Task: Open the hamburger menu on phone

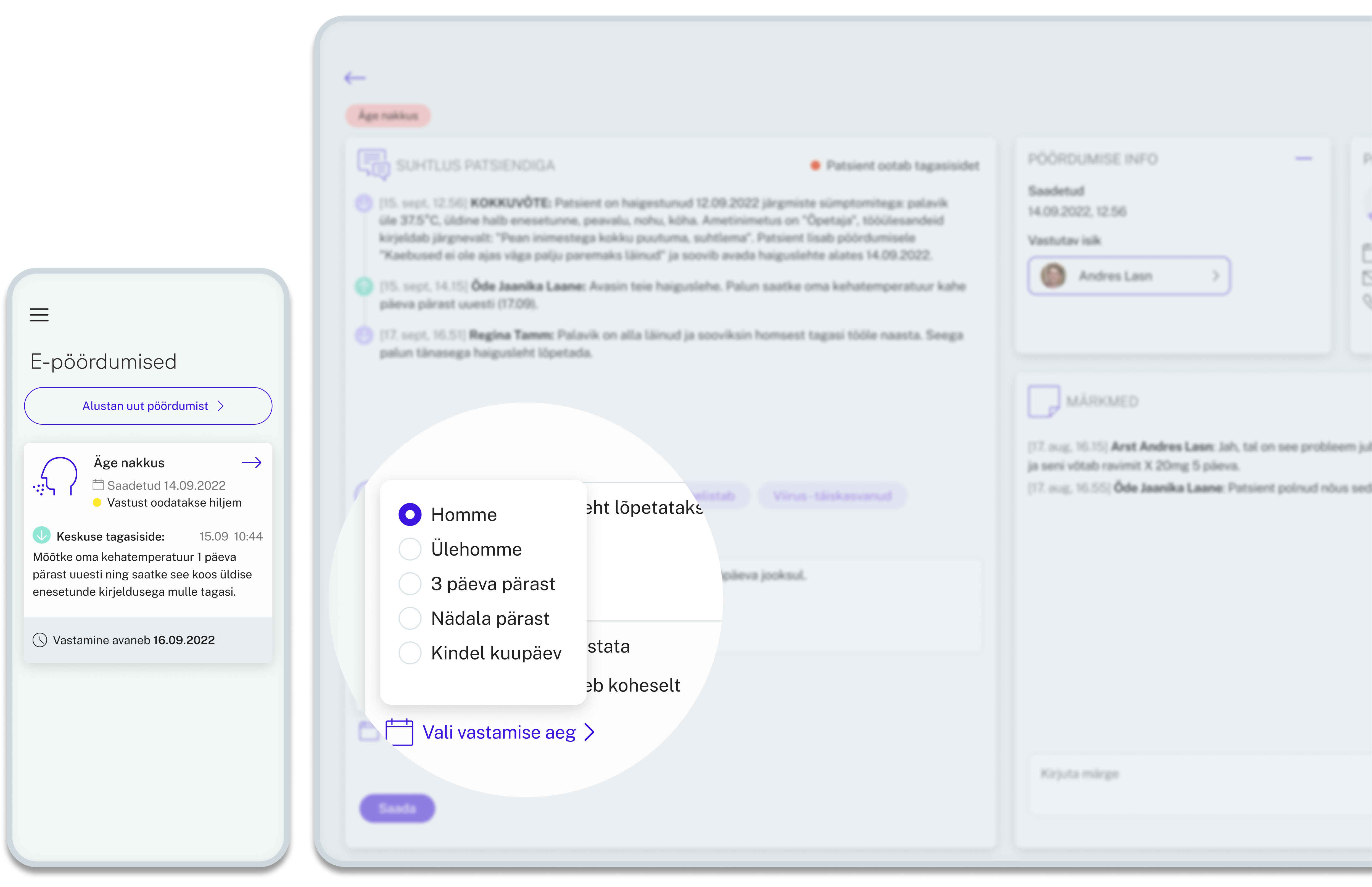Action: tap(39, 315)
